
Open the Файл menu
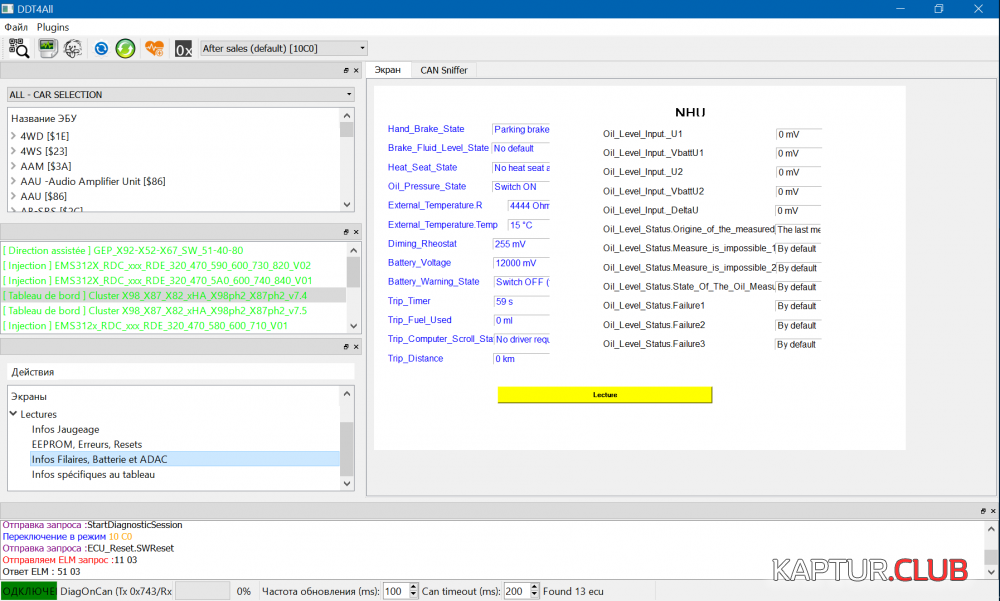click(16, 27)
